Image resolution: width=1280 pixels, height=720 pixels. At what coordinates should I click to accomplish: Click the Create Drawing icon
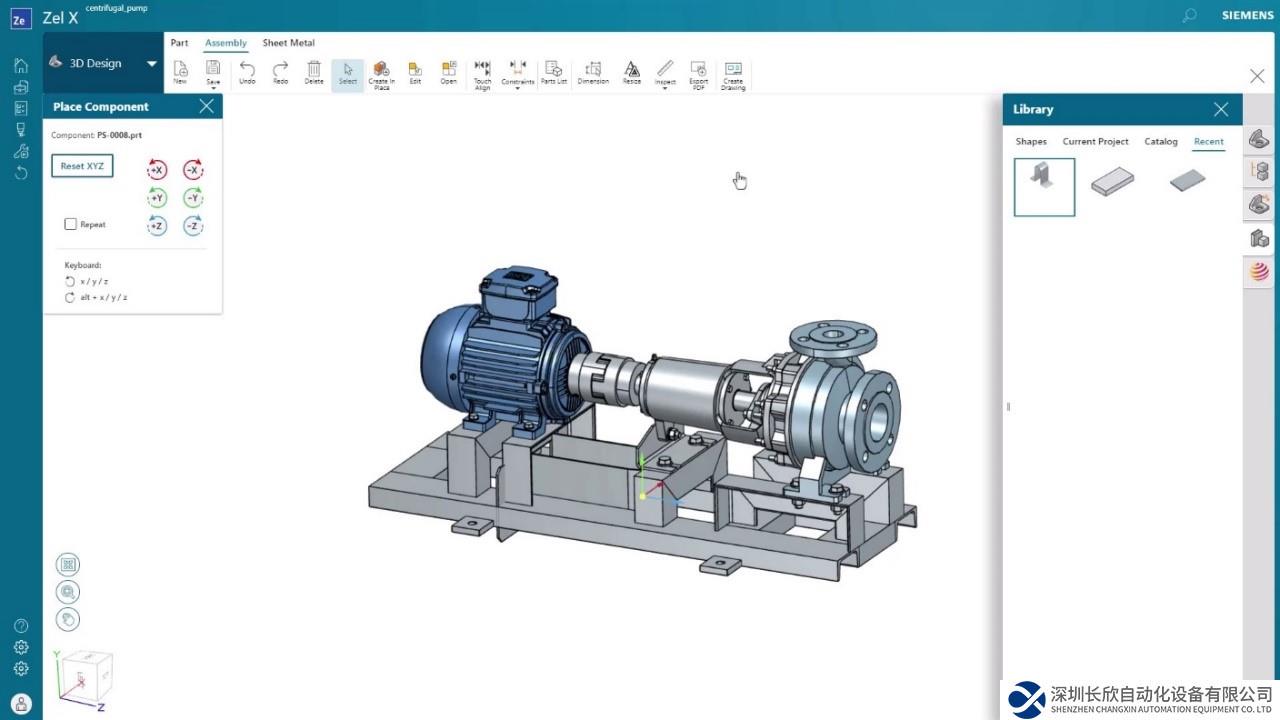(x=733, y=73)
